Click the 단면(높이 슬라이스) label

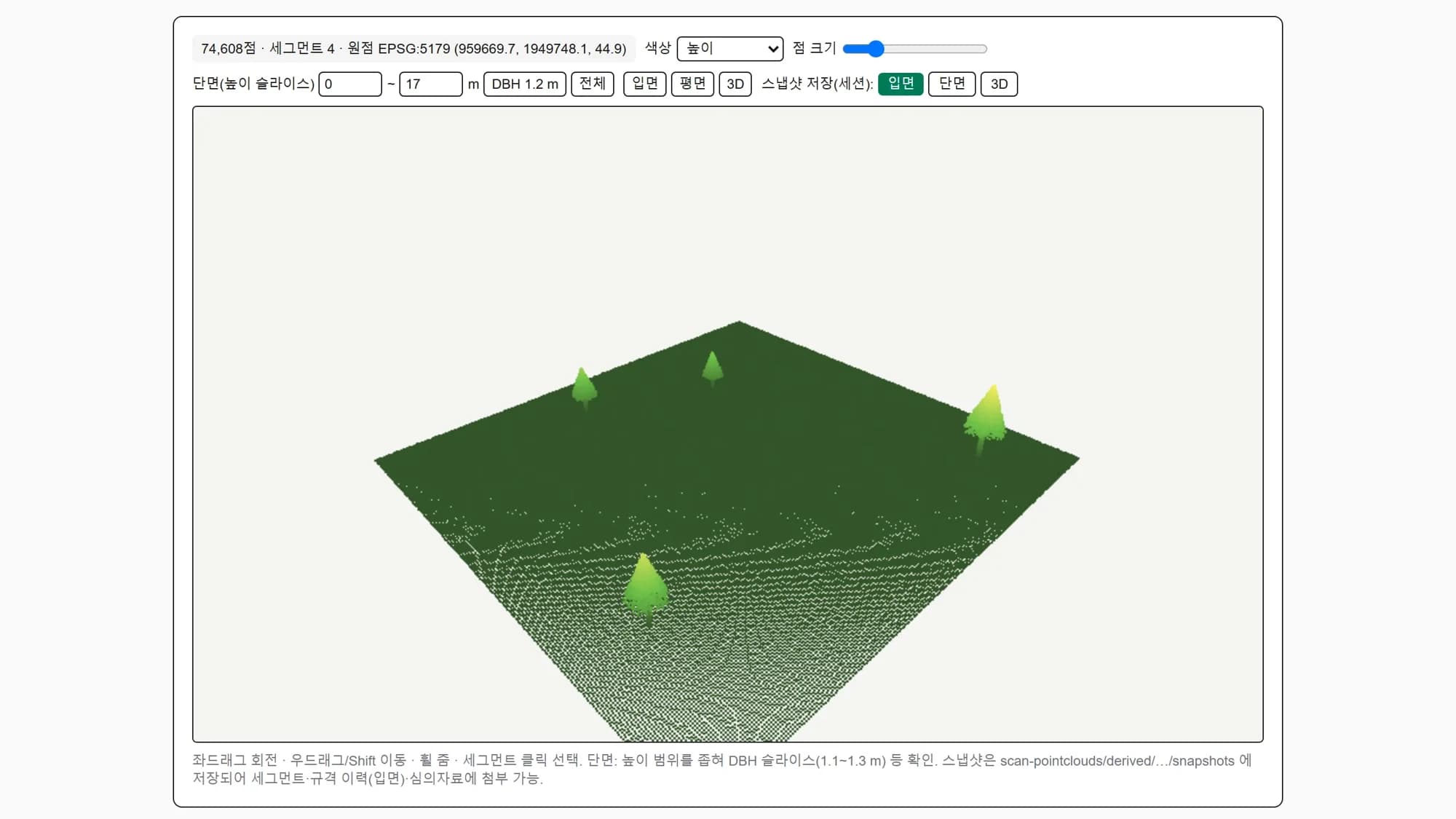click(253, 84)
